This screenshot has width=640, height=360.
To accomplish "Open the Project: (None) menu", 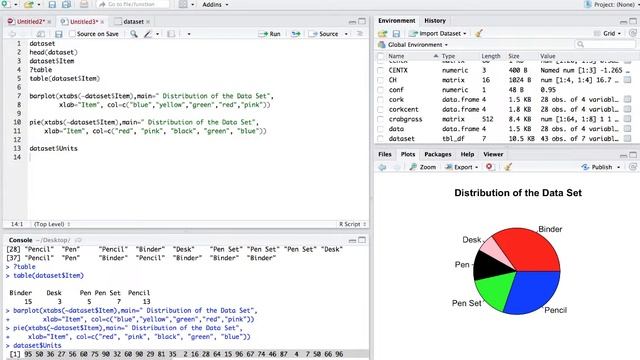I will (x=611, y=4).
